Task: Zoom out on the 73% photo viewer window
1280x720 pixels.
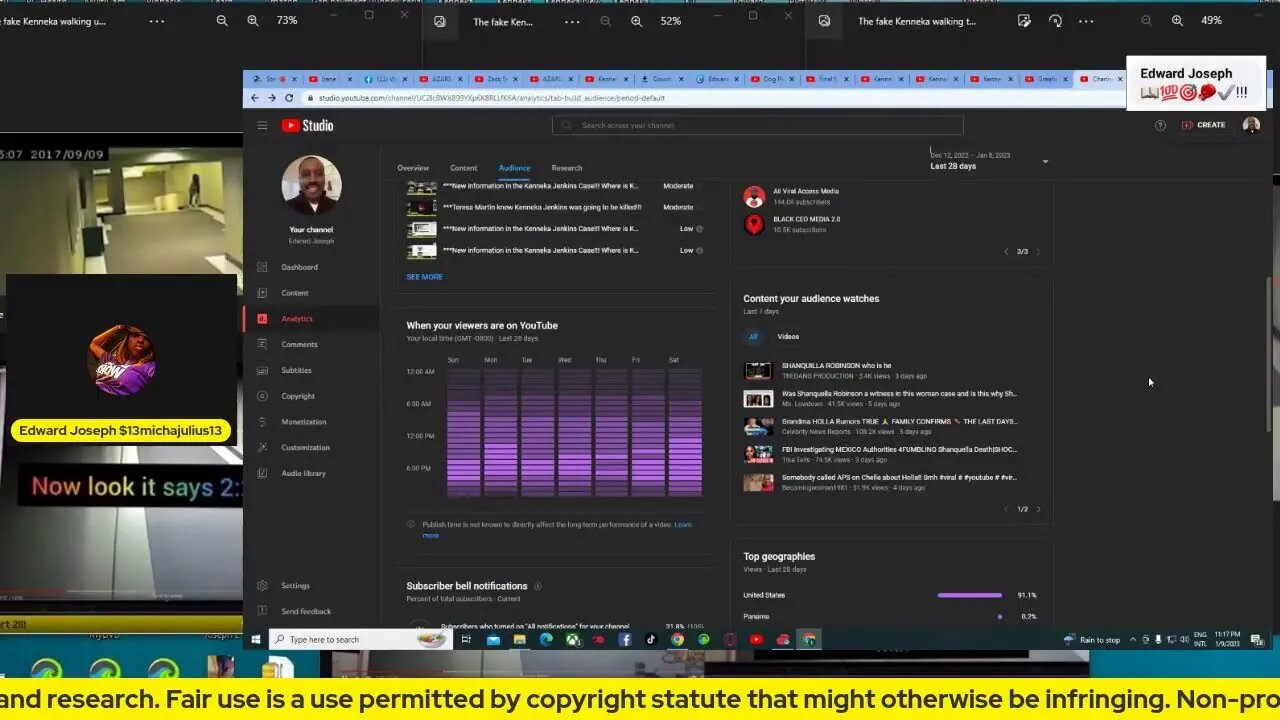Action: pyautogui.click(x=222, y=20)
